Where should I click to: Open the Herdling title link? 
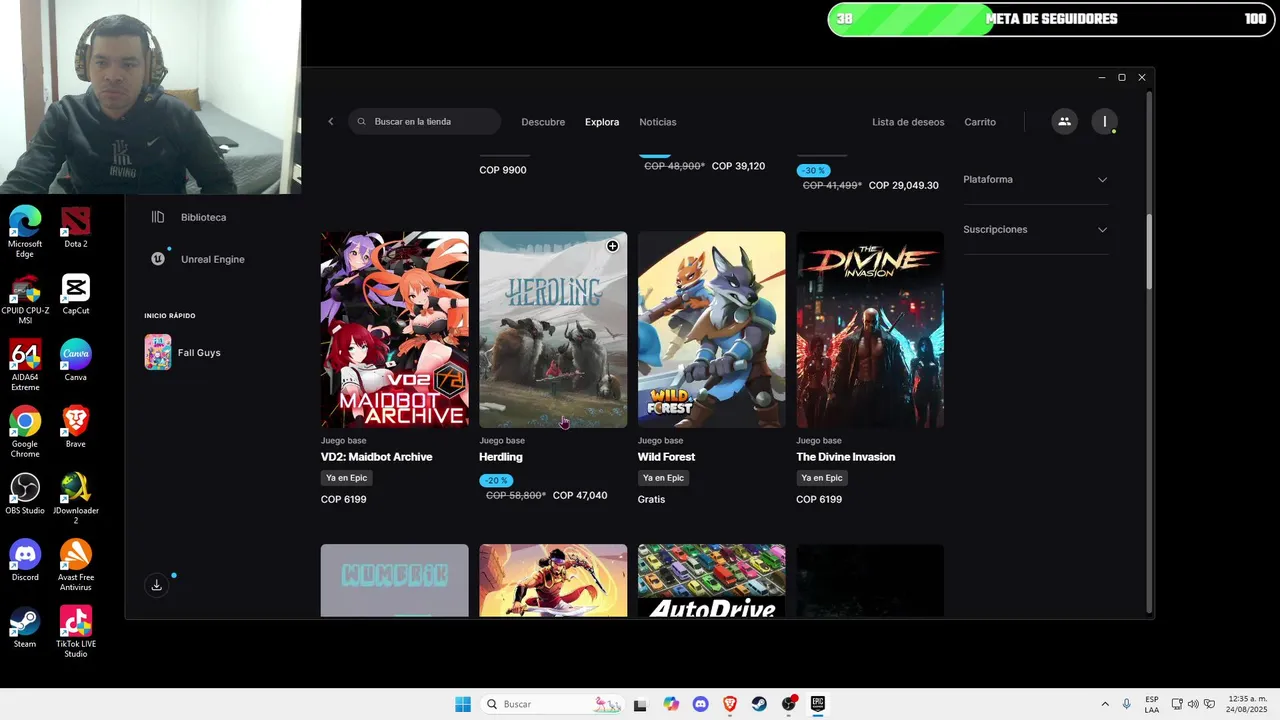501,457
